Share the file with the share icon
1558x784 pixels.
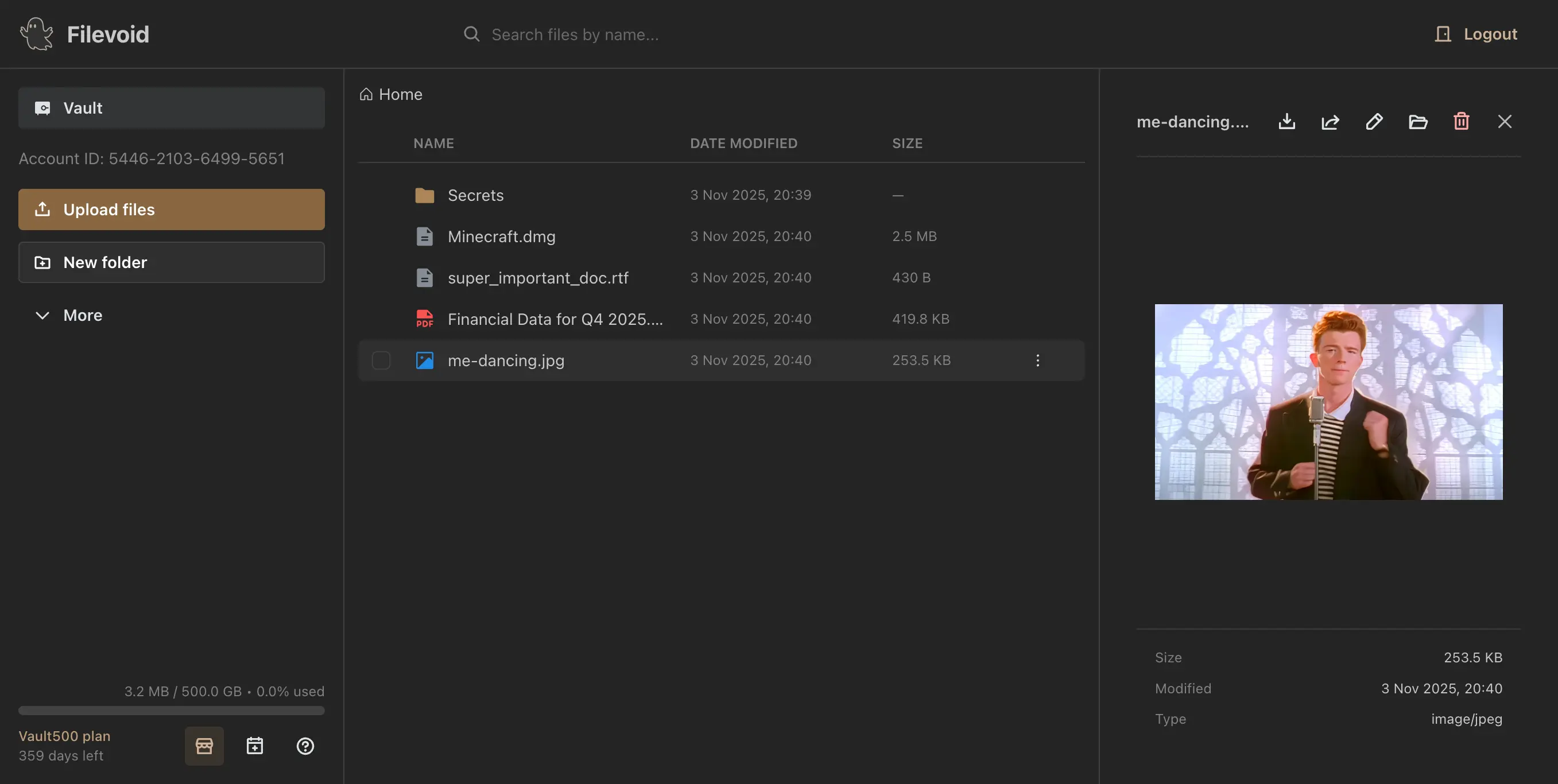pyautogui.click(x=1331, y=122)
